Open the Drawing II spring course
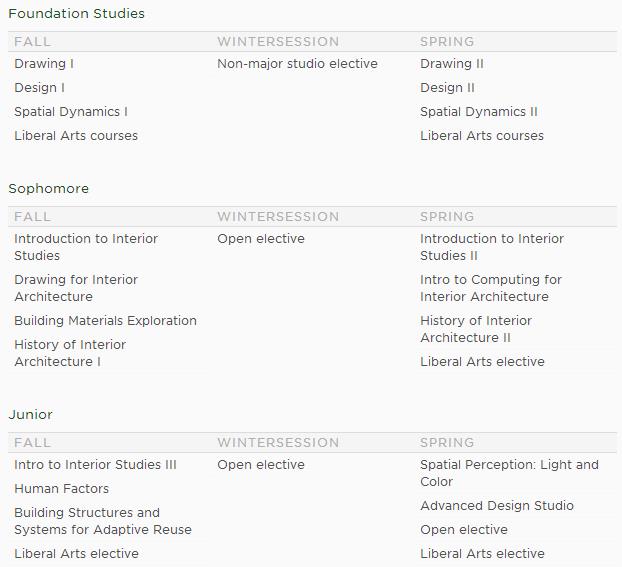The height and width of the screenshot is (567, 622). pos(452,64)
